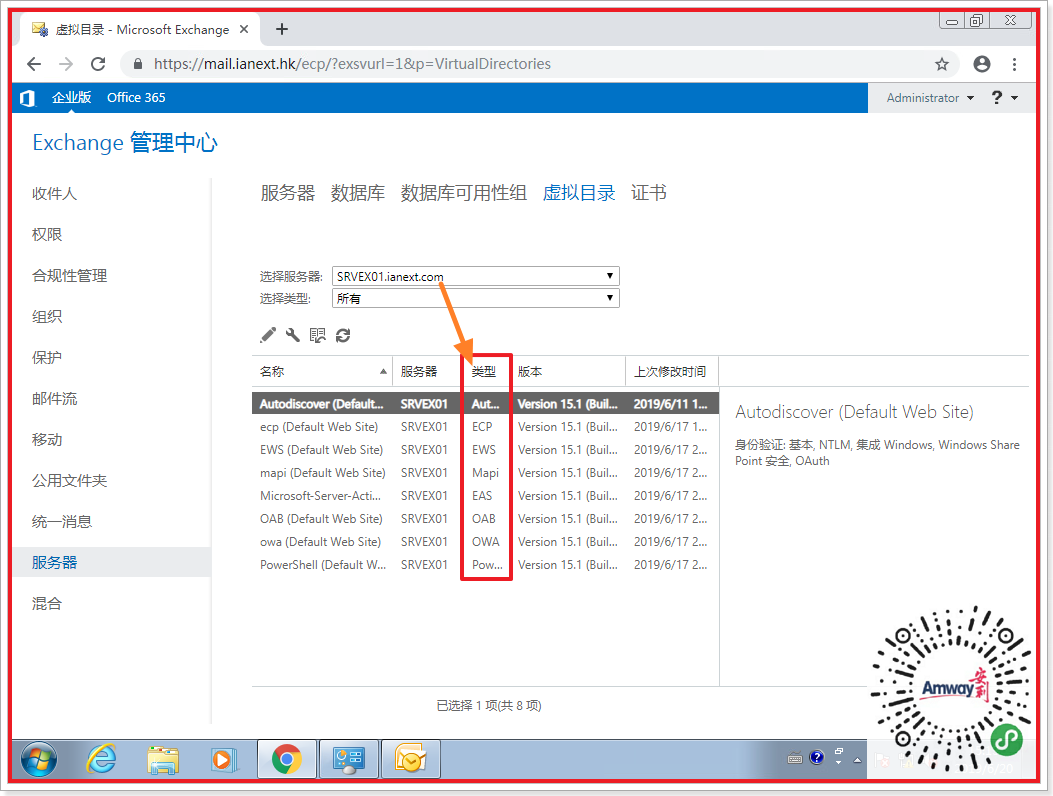Select the OAB (Default Web Site) row
1053x796 pixels.
485,519
